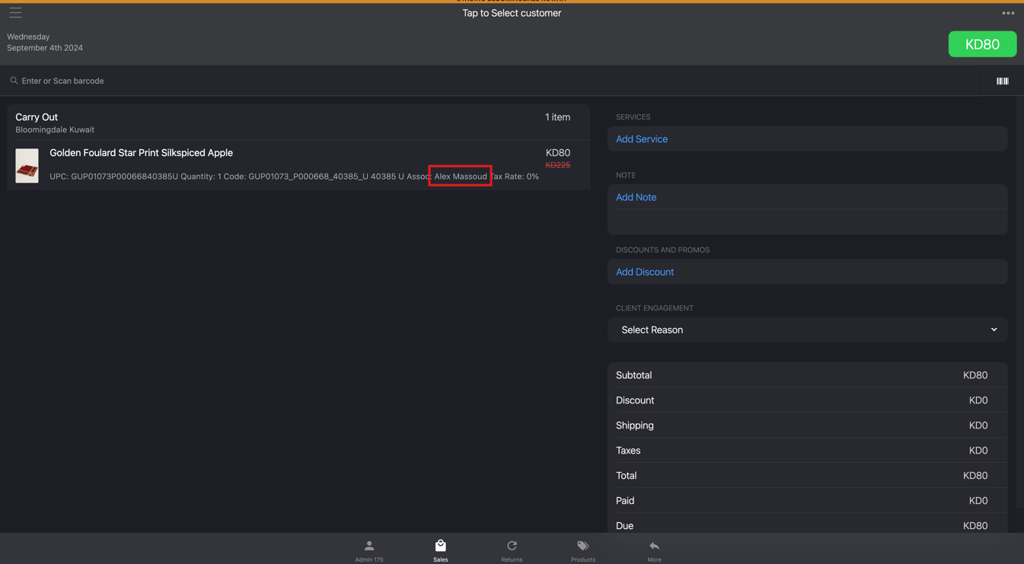Open the Admin 175 profile tab
Viewport: 1024px width, 564px height.
tap(369, 551)
